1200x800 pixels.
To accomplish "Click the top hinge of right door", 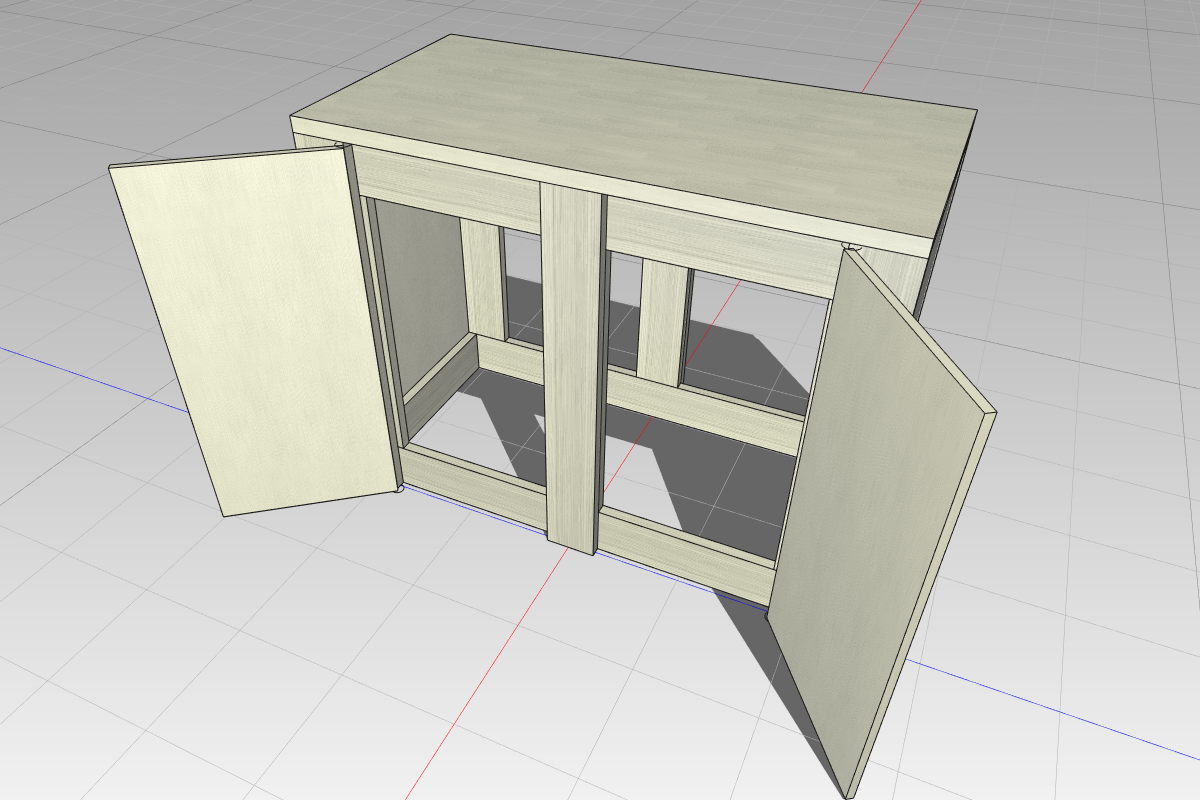I will pyautogui.click(x=853, y=247).
